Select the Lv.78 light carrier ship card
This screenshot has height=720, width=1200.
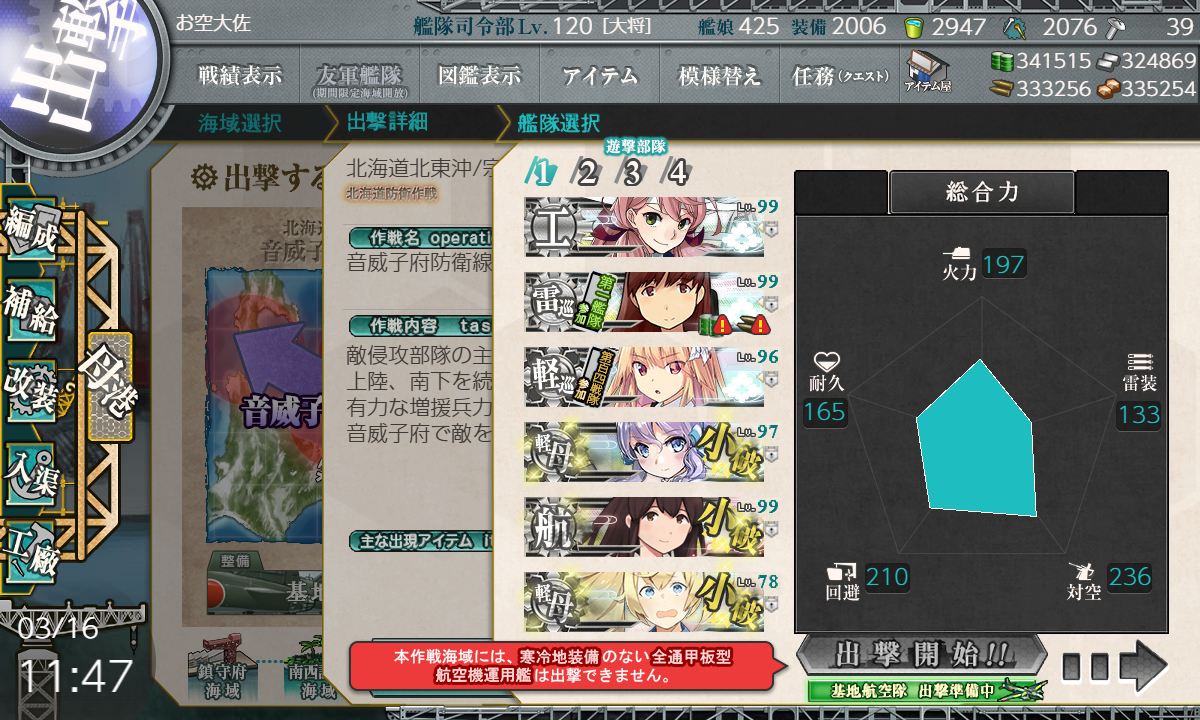(645, 601)
